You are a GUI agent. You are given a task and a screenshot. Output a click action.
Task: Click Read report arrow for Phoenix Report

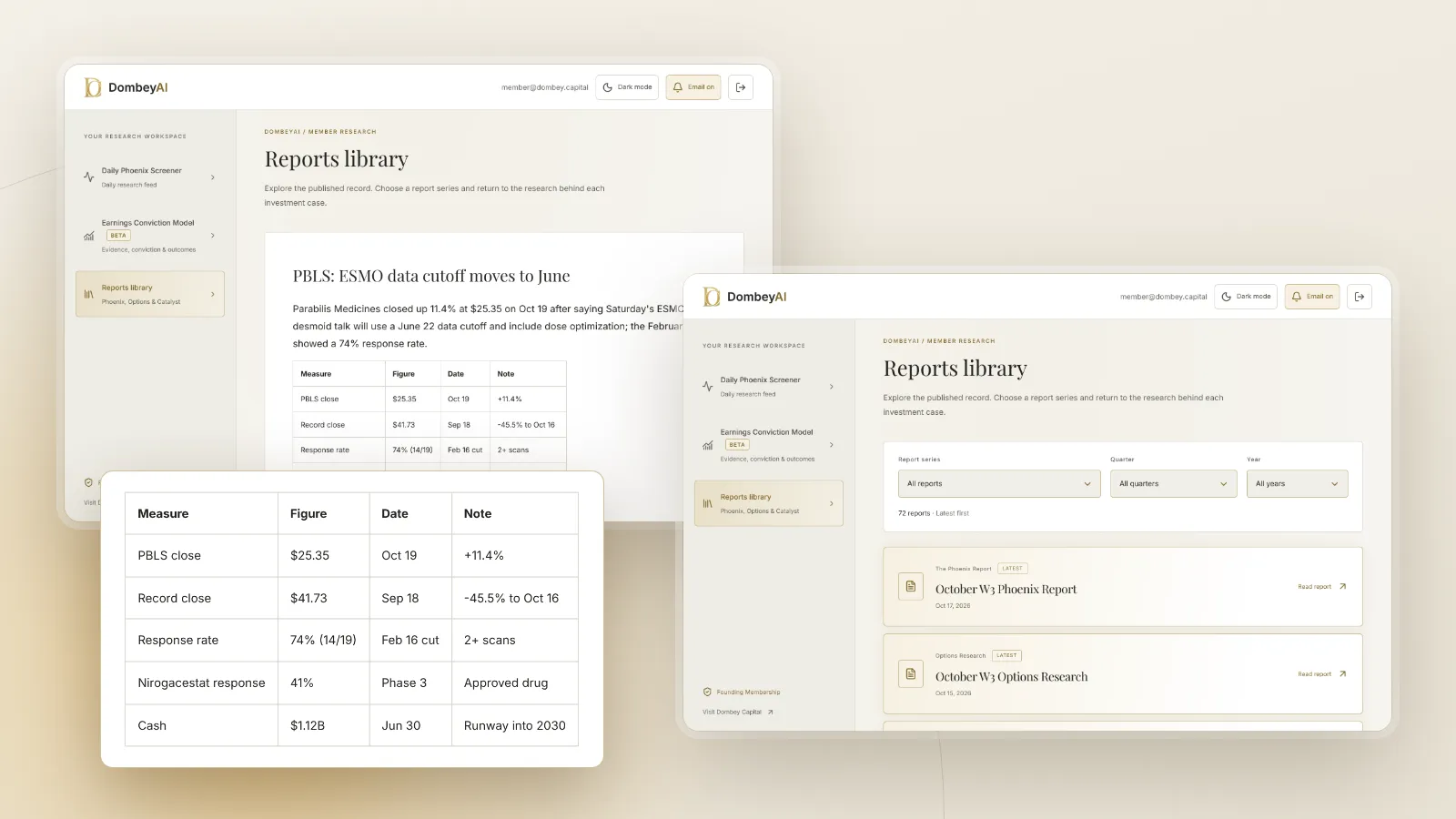(1342, 587)
